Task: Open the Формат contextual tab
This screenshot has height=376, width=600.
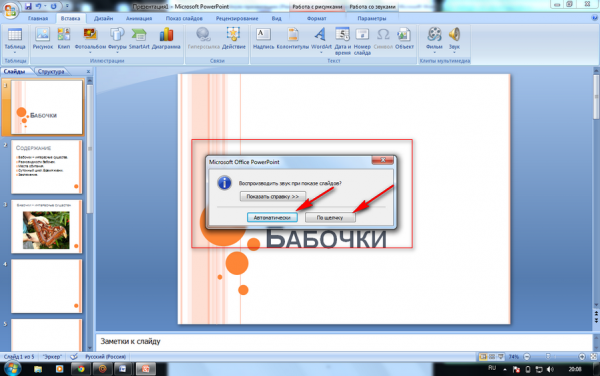Action: coord(316,18)
